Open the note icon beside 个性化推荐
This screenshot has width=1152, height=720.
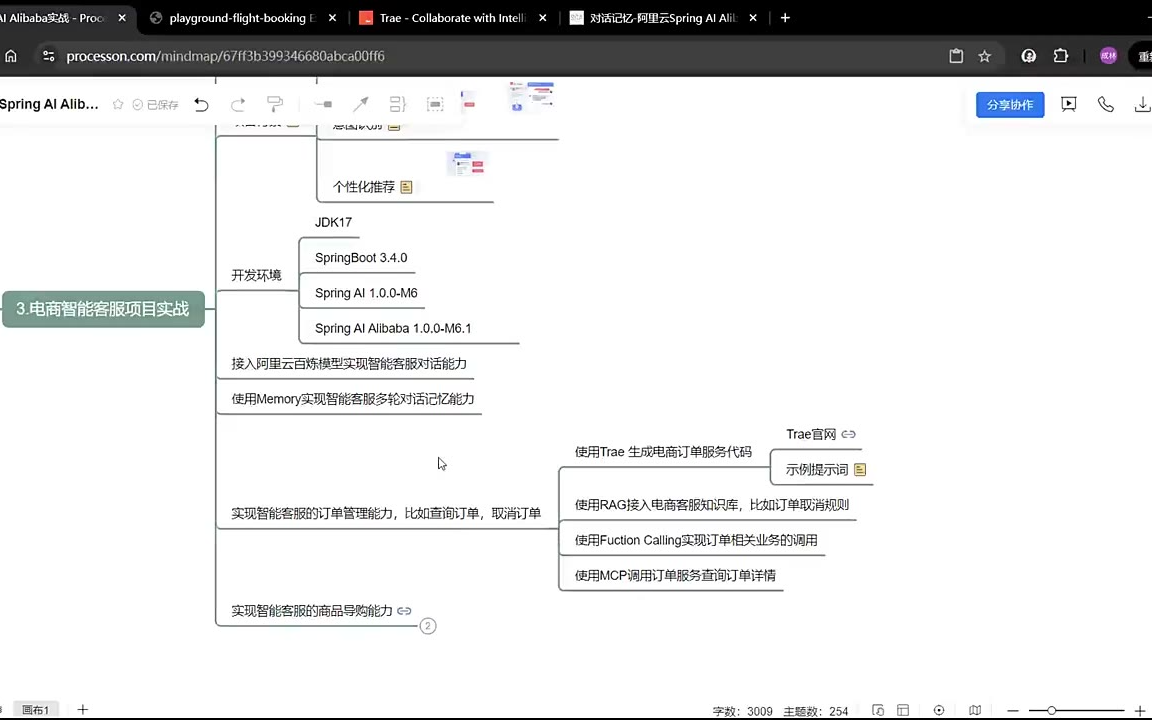pyautogui.click(x=406, y=187)
